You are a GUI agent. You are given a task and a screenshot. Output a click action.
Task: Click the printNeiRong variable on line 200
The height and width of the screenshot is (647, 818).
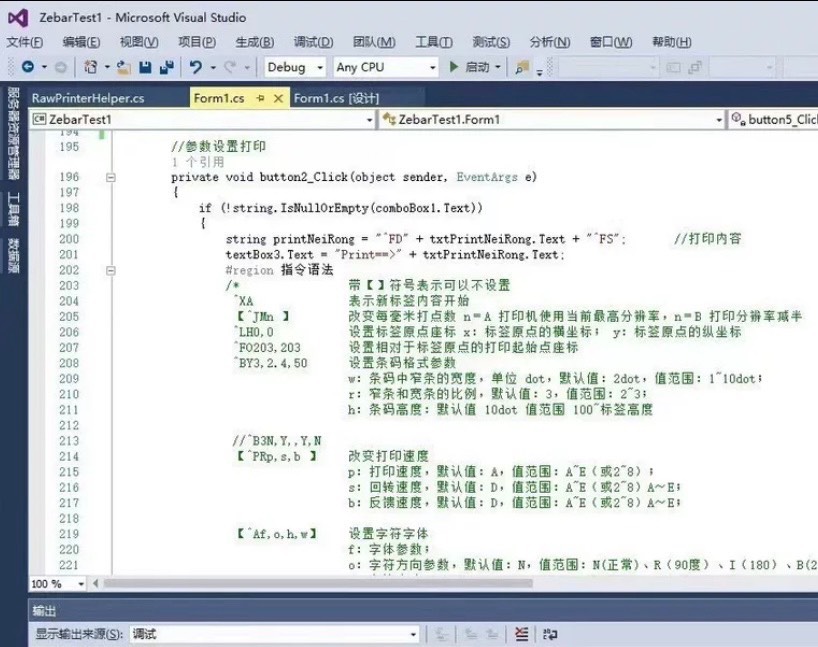pos(314,239)
